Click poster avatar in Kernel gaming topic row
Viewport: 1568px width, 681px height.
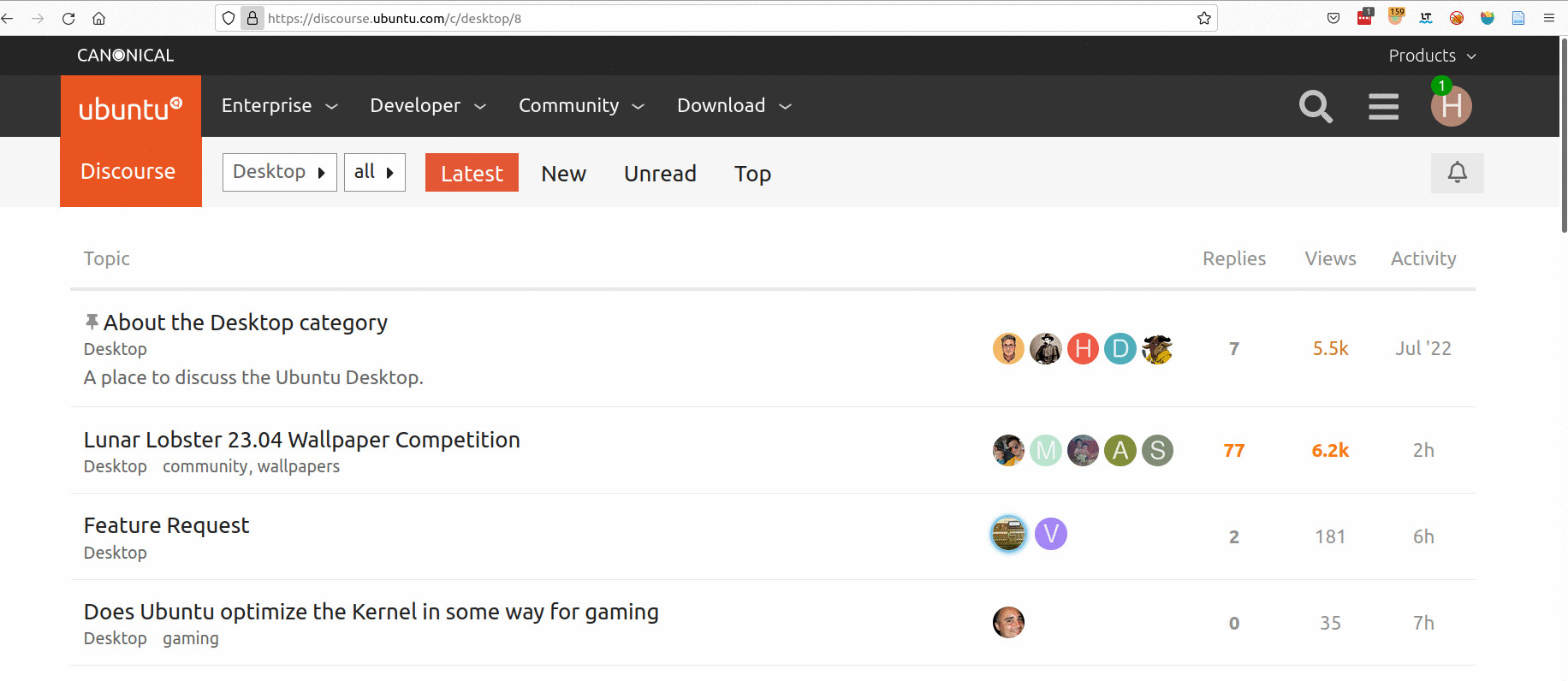point(1008,622)
